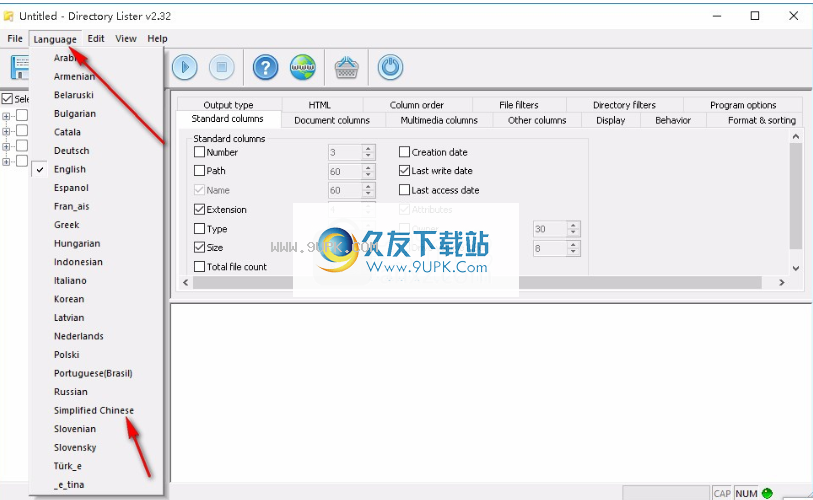Open the Display tab
This screenshot has width=813, height=500.
(x=611, y=120)
